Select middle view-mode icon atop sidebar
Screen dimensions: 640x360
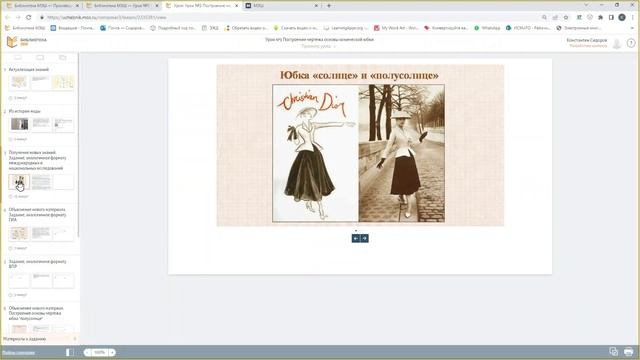[x=40, y=58]
